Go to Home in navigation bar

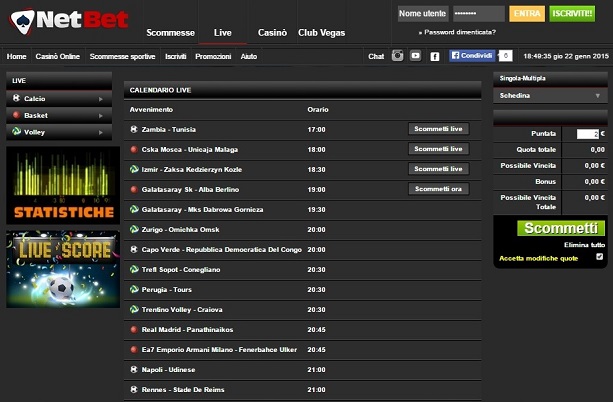(16, 57)
